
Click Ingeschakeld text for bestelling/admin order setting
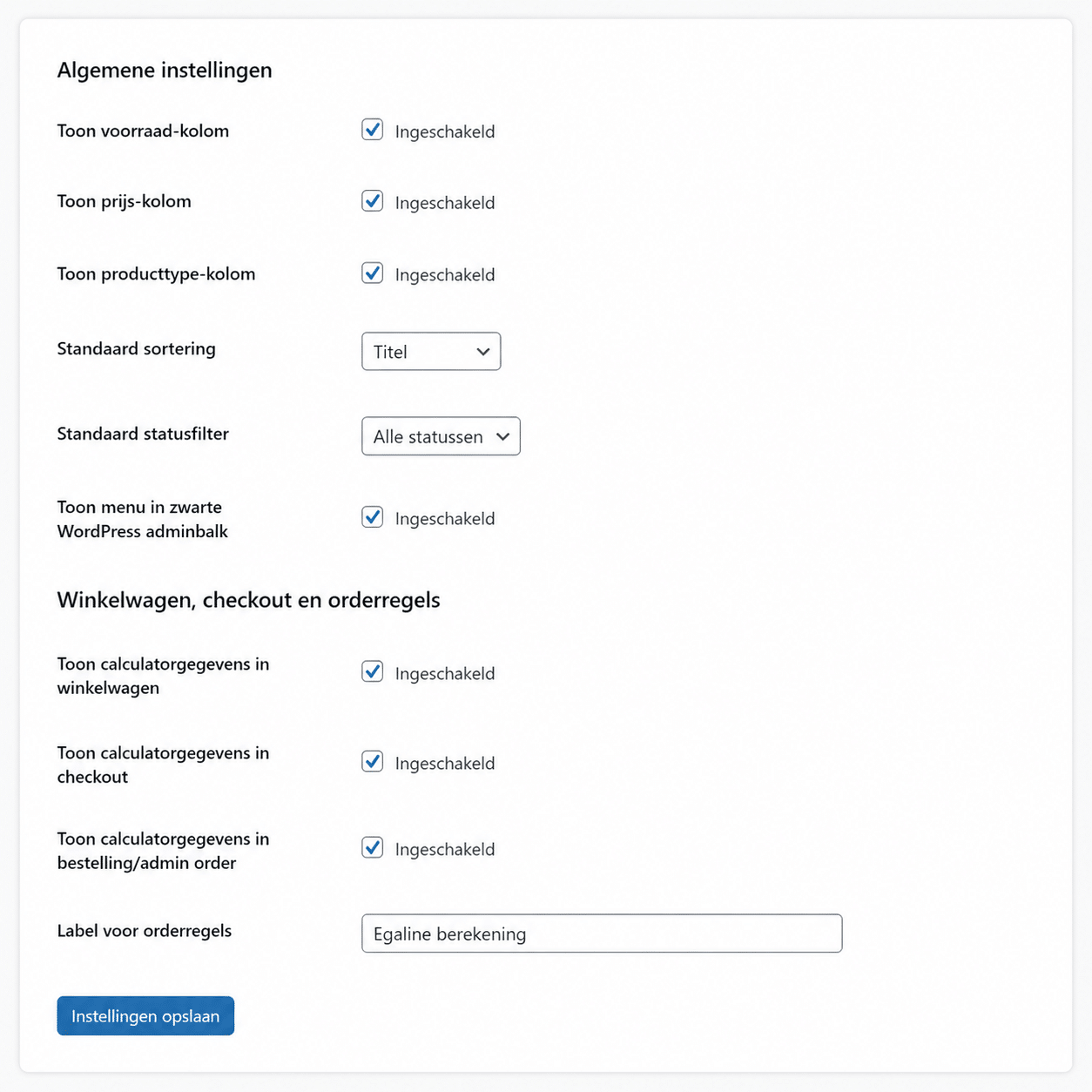445,850
